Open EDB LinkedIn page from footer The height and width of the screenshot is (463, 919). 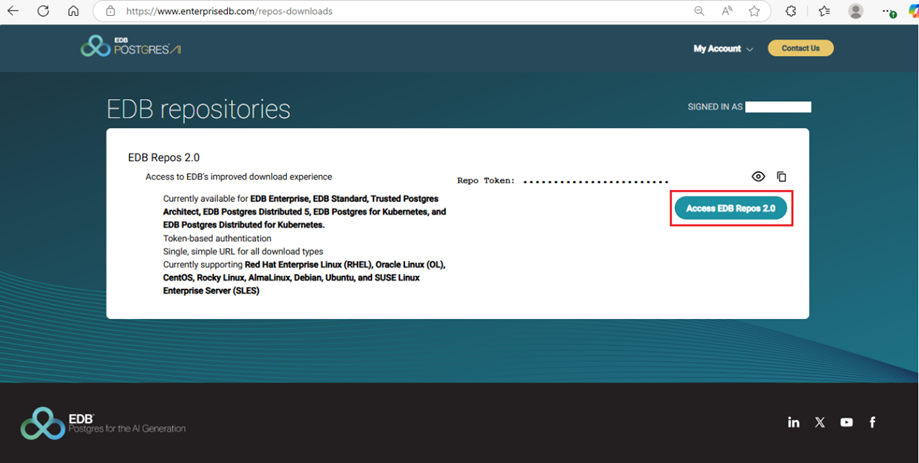click(x=794, y=422)
